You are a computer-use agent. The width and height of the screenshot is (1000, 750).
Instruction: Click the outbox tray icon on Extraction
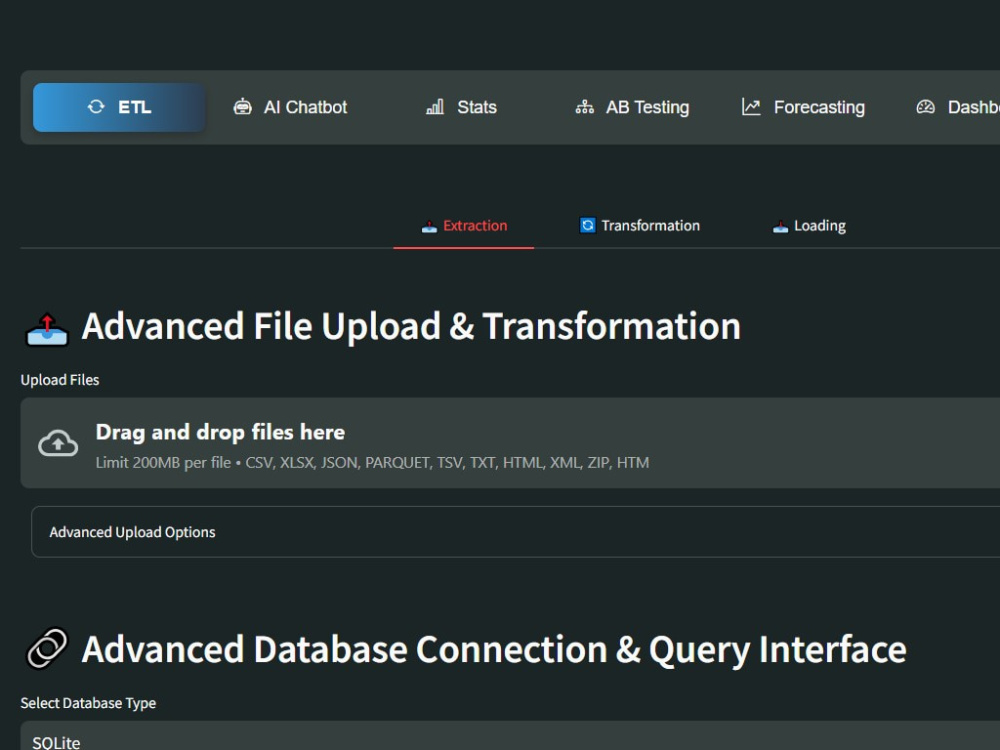pos(429,226)
